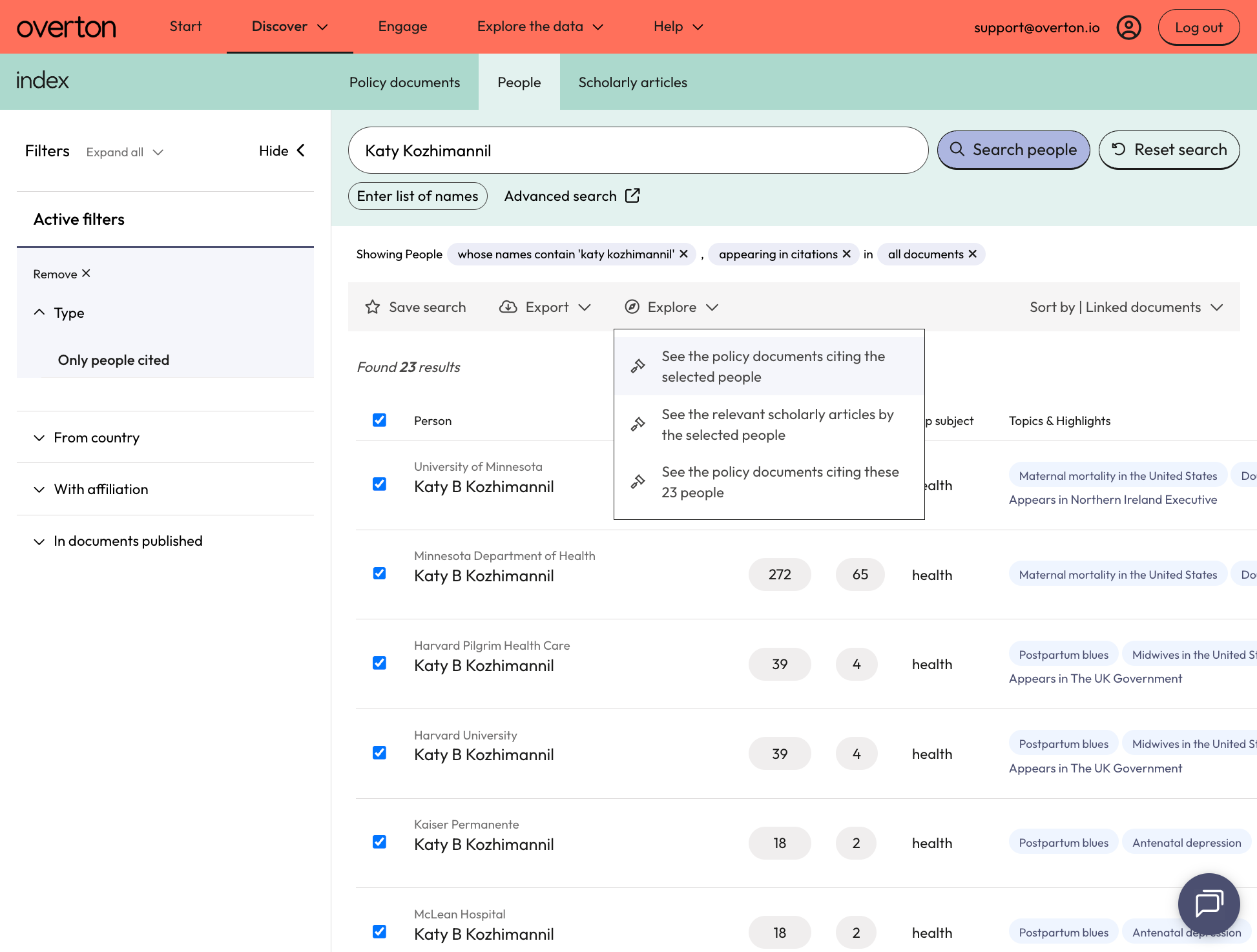Click the 'Maternal mortality in the United States' tag in the University of Minnesota row
1257x952 pixels.
1117,476
